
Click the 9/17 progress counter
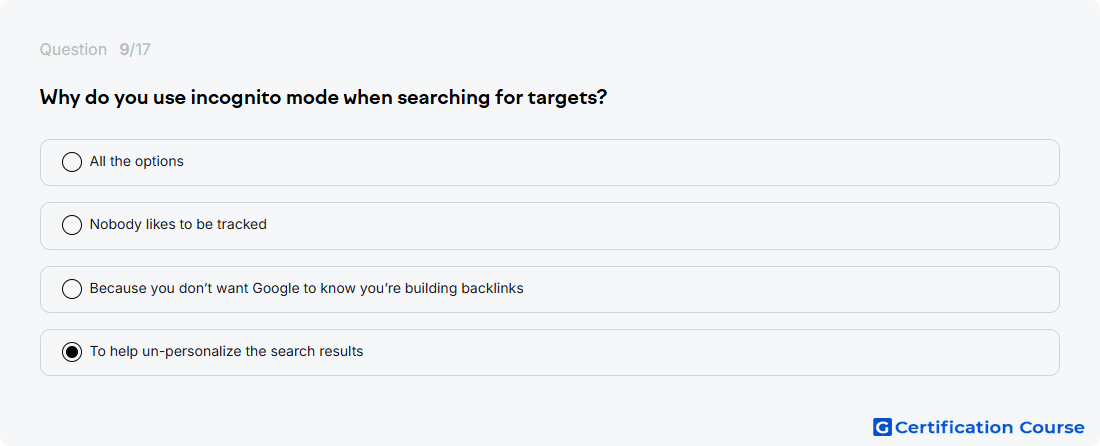[x=135, y=50]
